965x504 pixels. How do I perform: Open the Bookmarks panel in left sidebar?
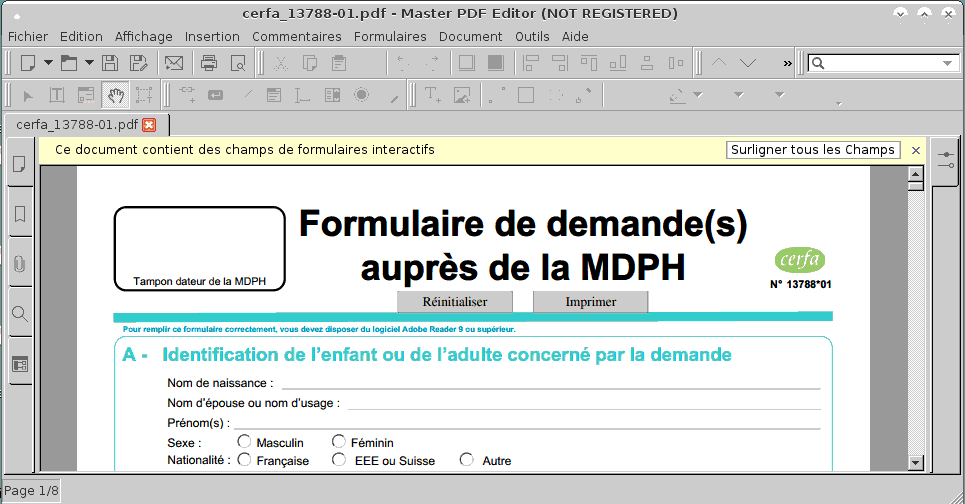(20, 214)
